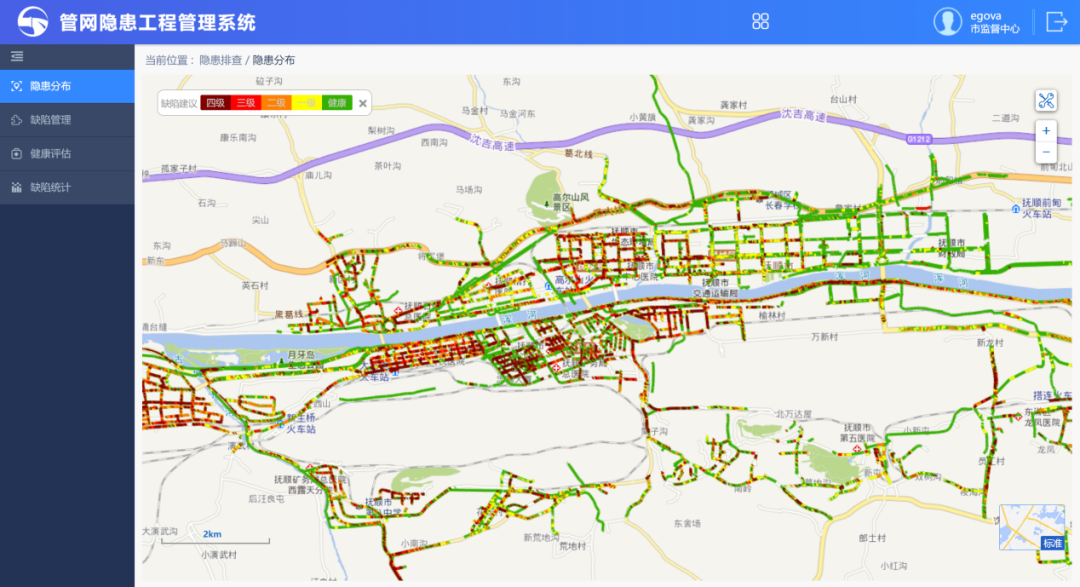Zoom out the map with minus button

click(1046, 152)
